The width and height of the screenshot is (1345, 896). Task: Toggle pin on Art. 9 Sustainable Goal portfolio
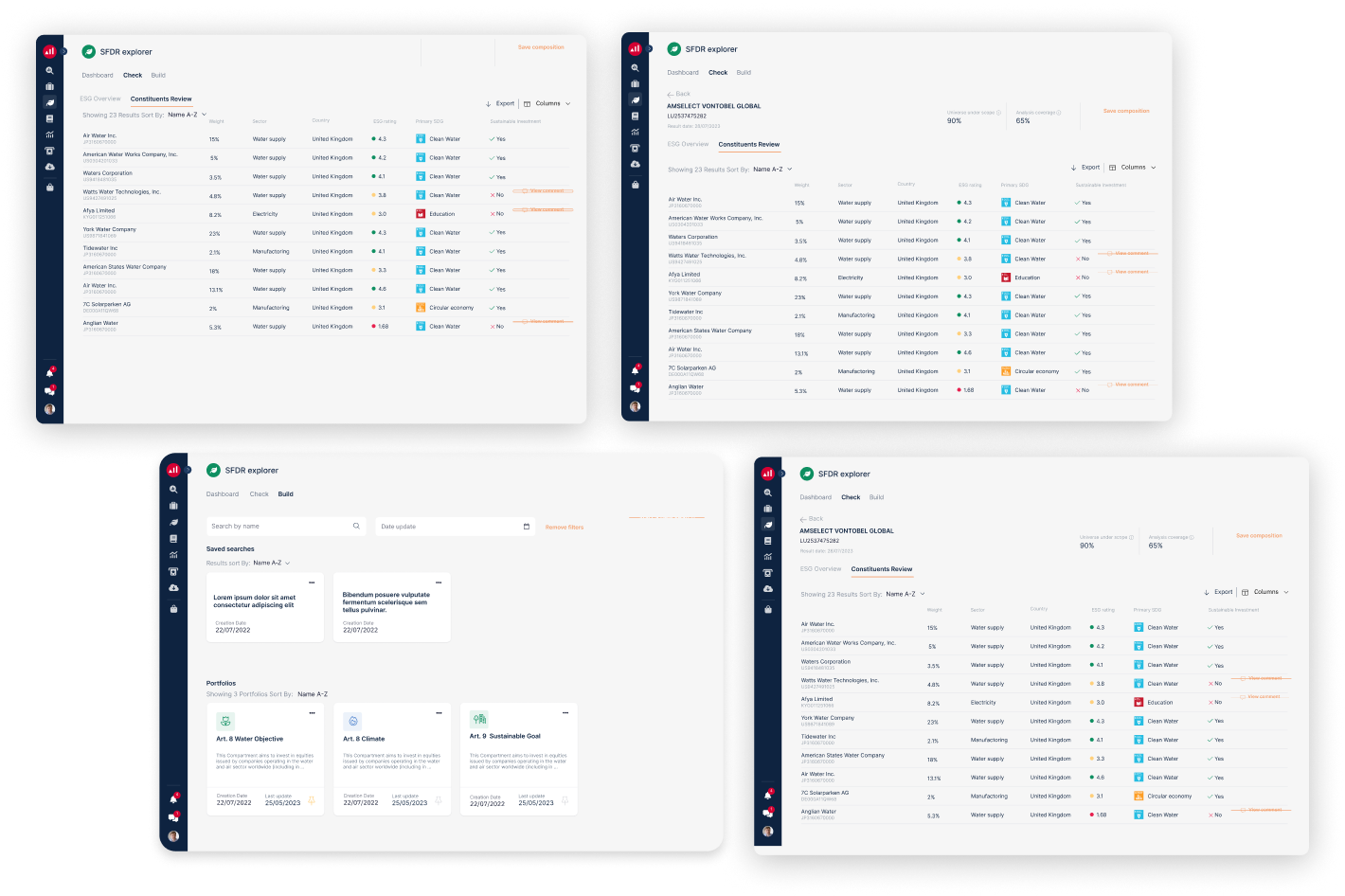click(x=565, y=801)
